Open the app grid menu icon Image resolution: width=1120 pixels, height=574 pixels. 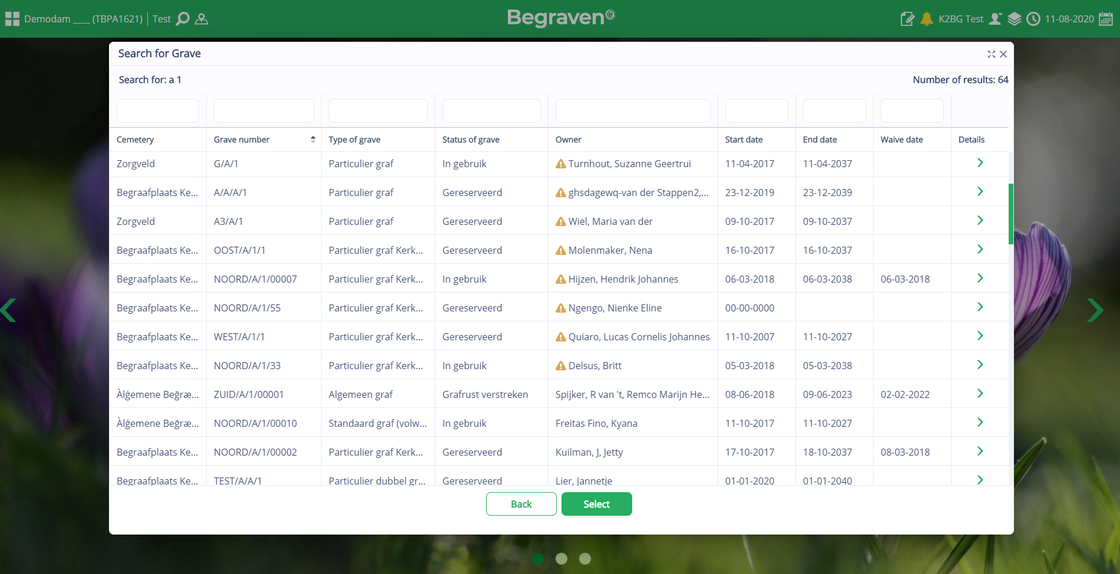click(x=12, y=19)
